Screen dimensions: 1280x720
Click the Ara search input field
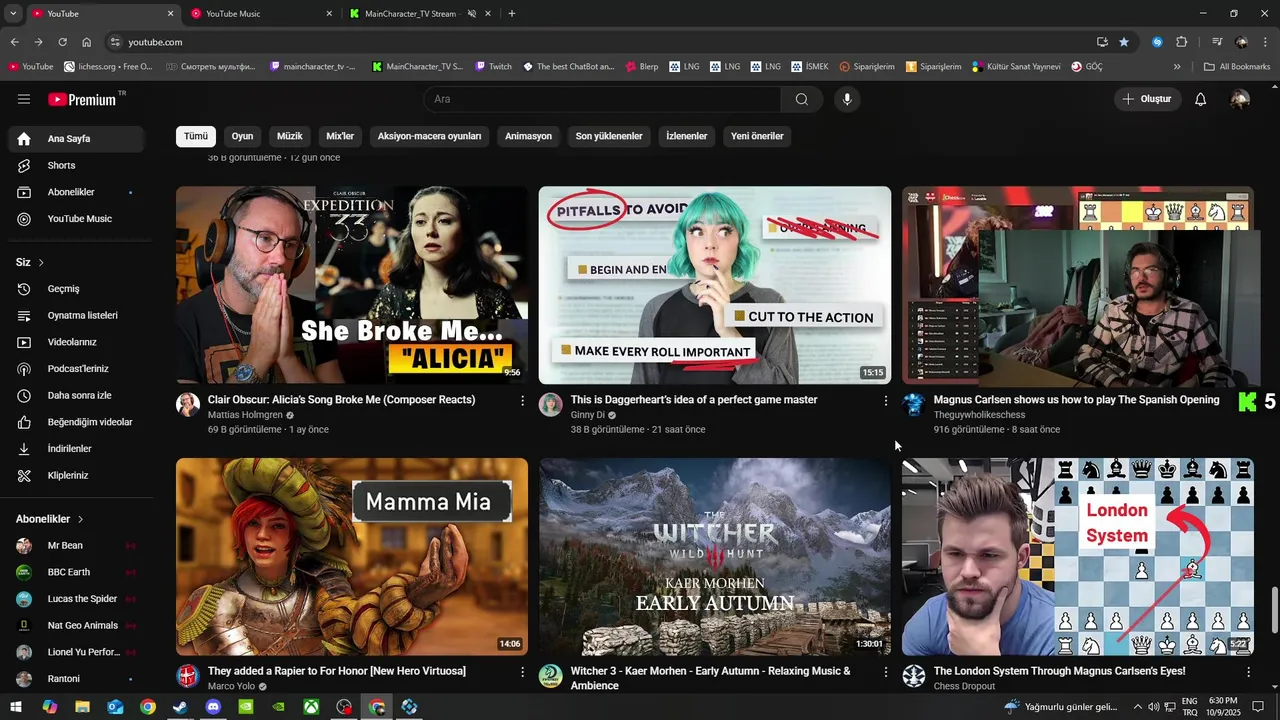(x=602, y=99)
